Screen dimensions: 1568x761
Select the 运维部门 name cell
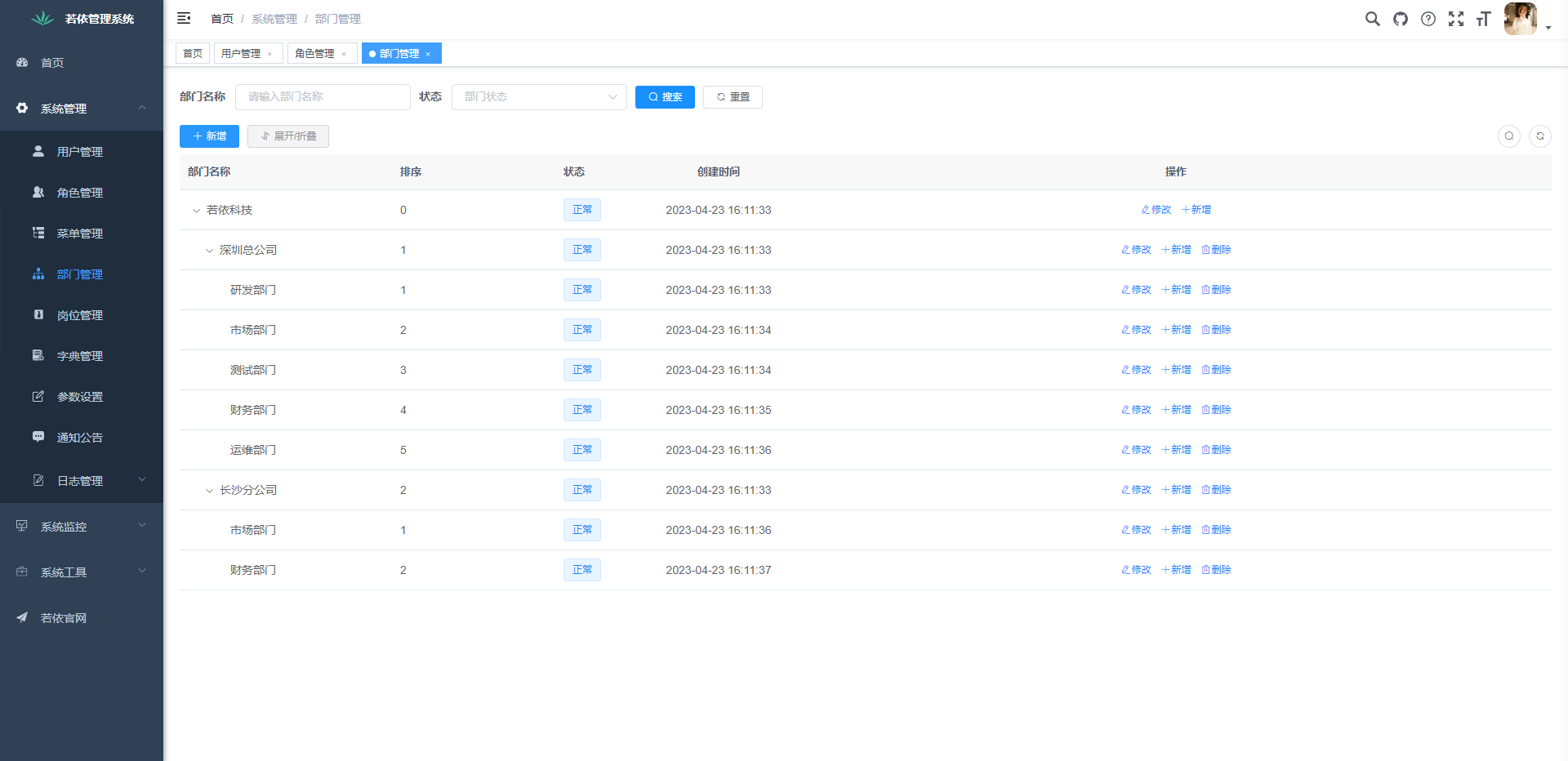coord(253,450)
